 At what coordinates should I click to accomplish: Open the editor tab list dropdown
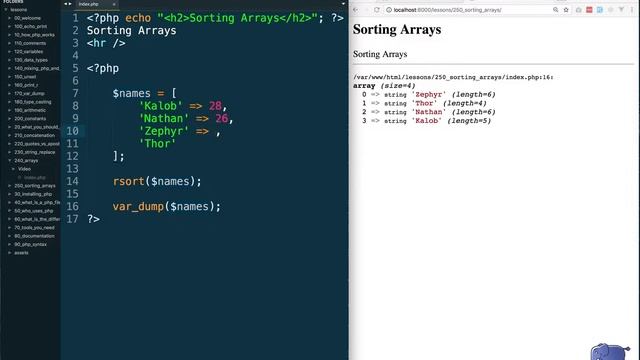point(343,4)
